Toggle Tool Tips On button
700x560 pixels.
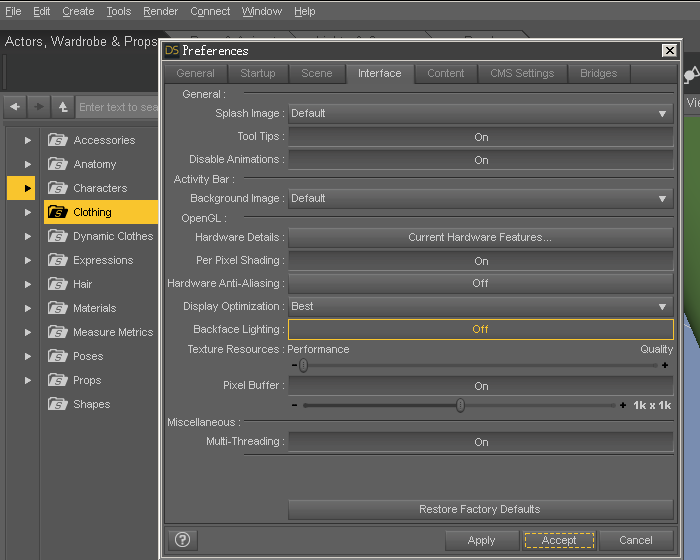(481, 137)
